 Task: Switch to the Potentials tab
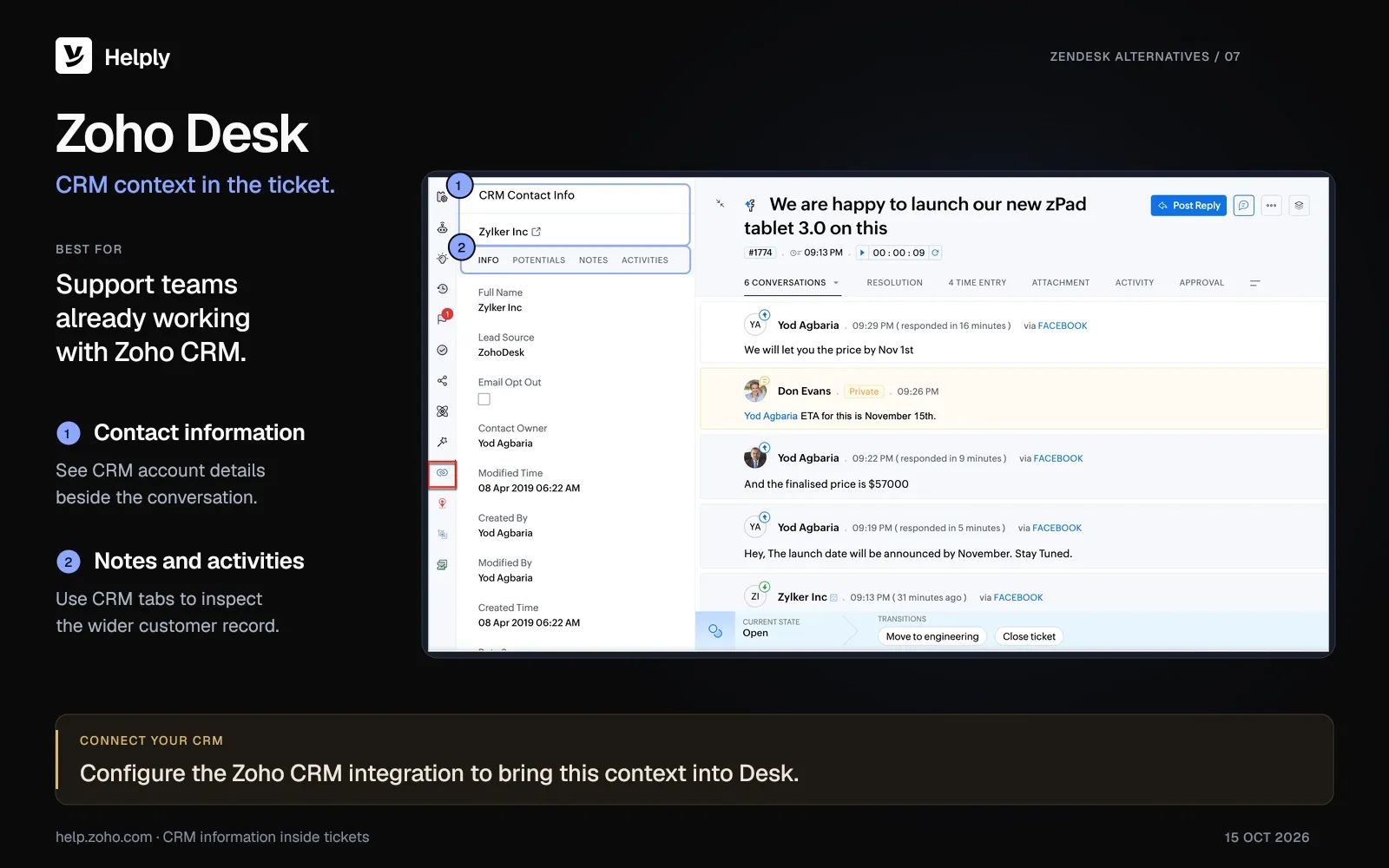(538, 260)
